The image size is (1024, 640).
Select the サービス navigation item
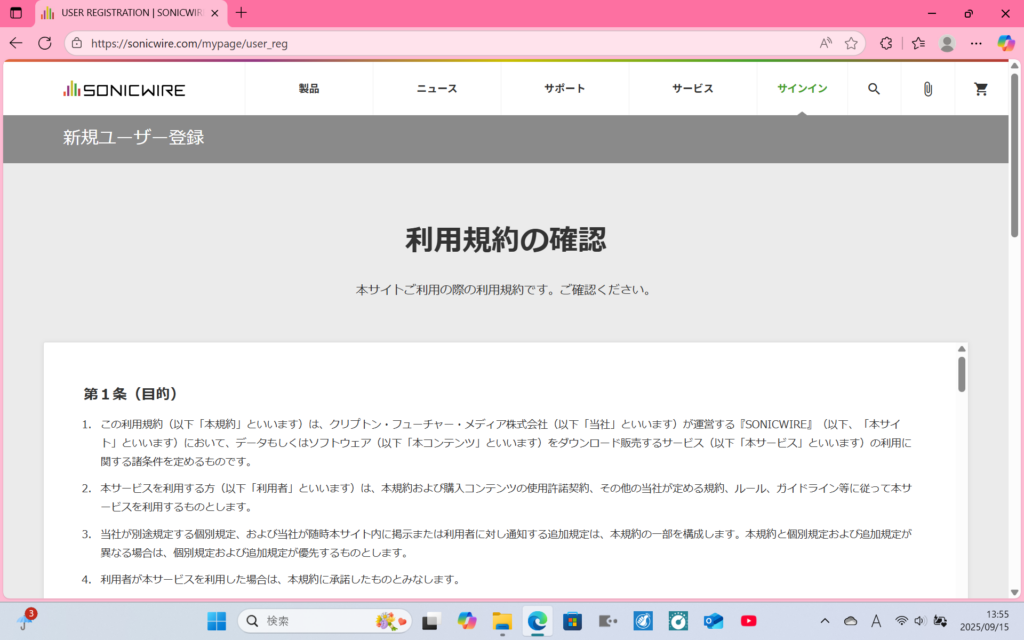pyautogui.click(x=693, y=89)
